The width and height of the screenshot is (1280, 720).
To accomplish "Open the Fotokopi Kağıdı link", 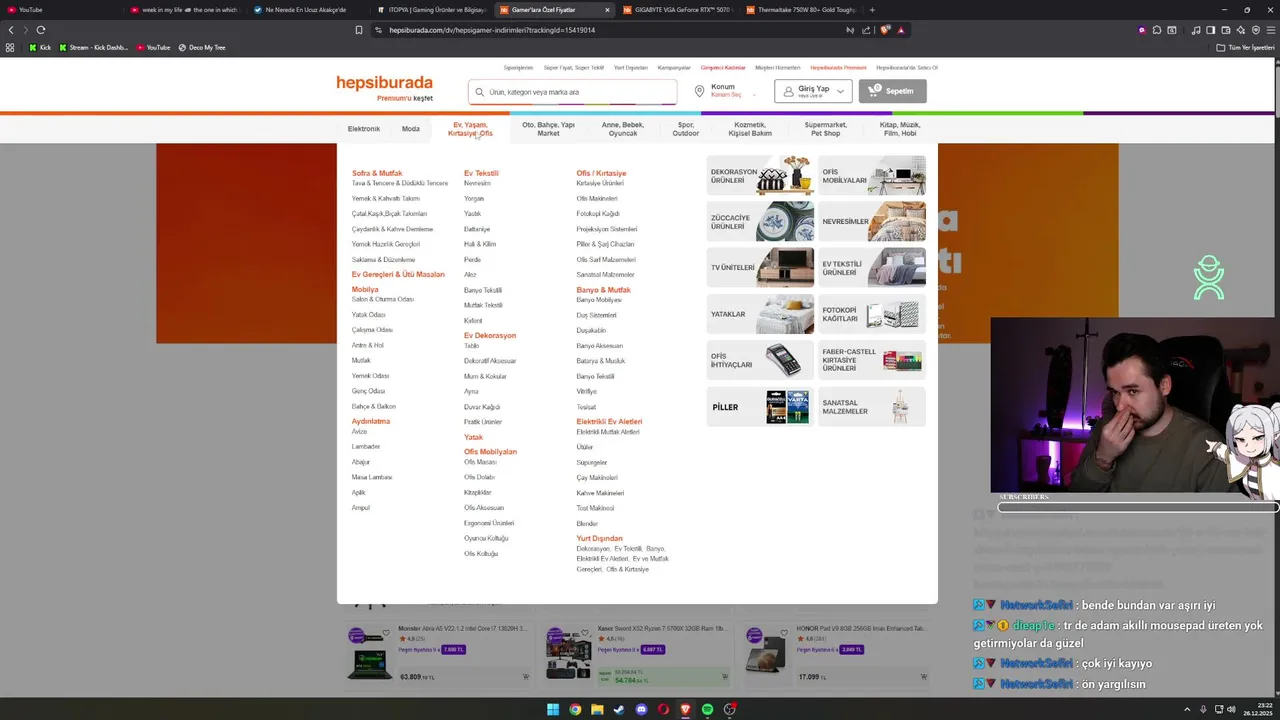I will [598, 214].
